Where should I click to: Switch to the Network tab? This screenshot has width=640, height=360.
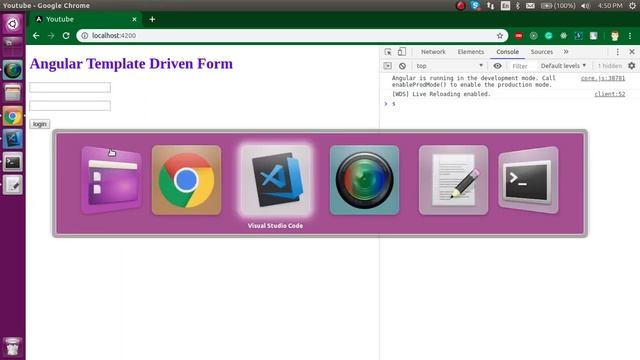pos(433,52)
